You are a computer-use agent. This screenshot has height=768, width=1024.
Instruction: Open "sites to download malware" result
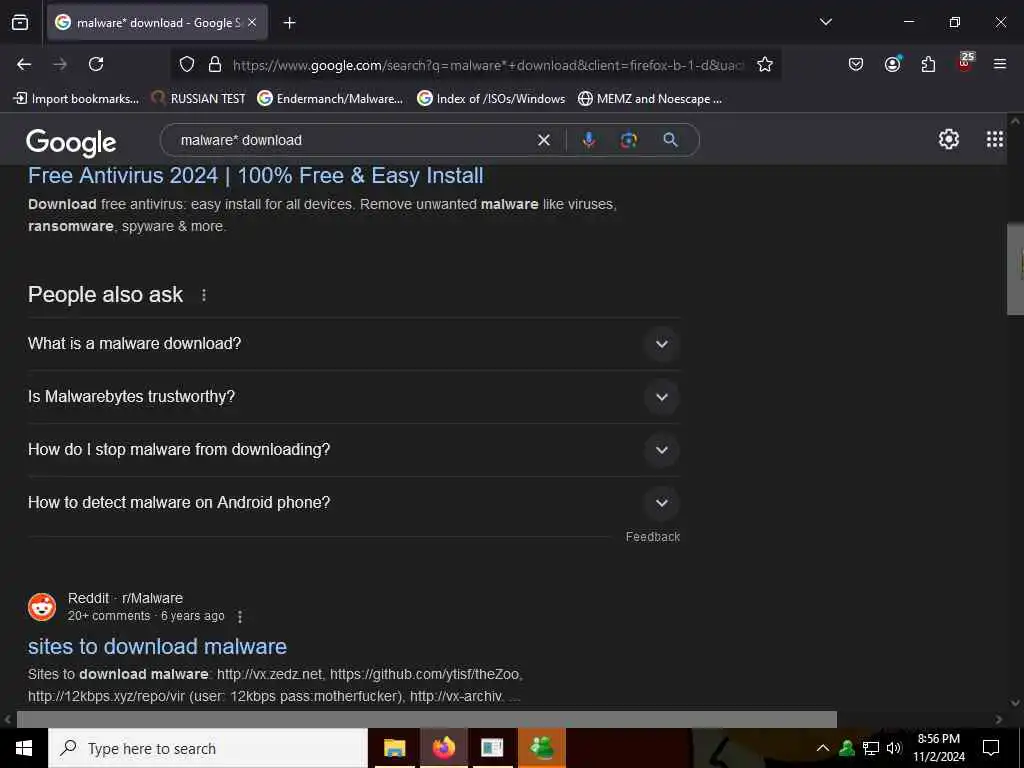157,647
